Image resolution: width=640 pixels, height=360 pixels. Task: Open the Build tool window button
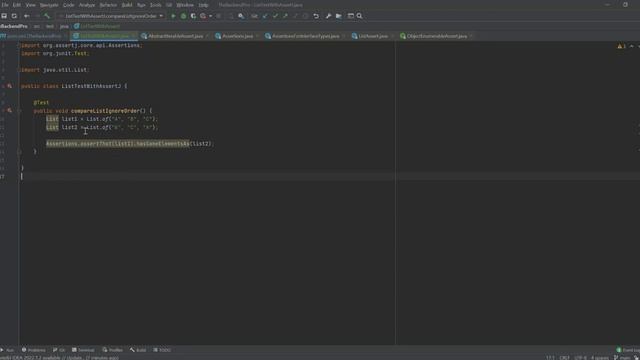[138, 350]
